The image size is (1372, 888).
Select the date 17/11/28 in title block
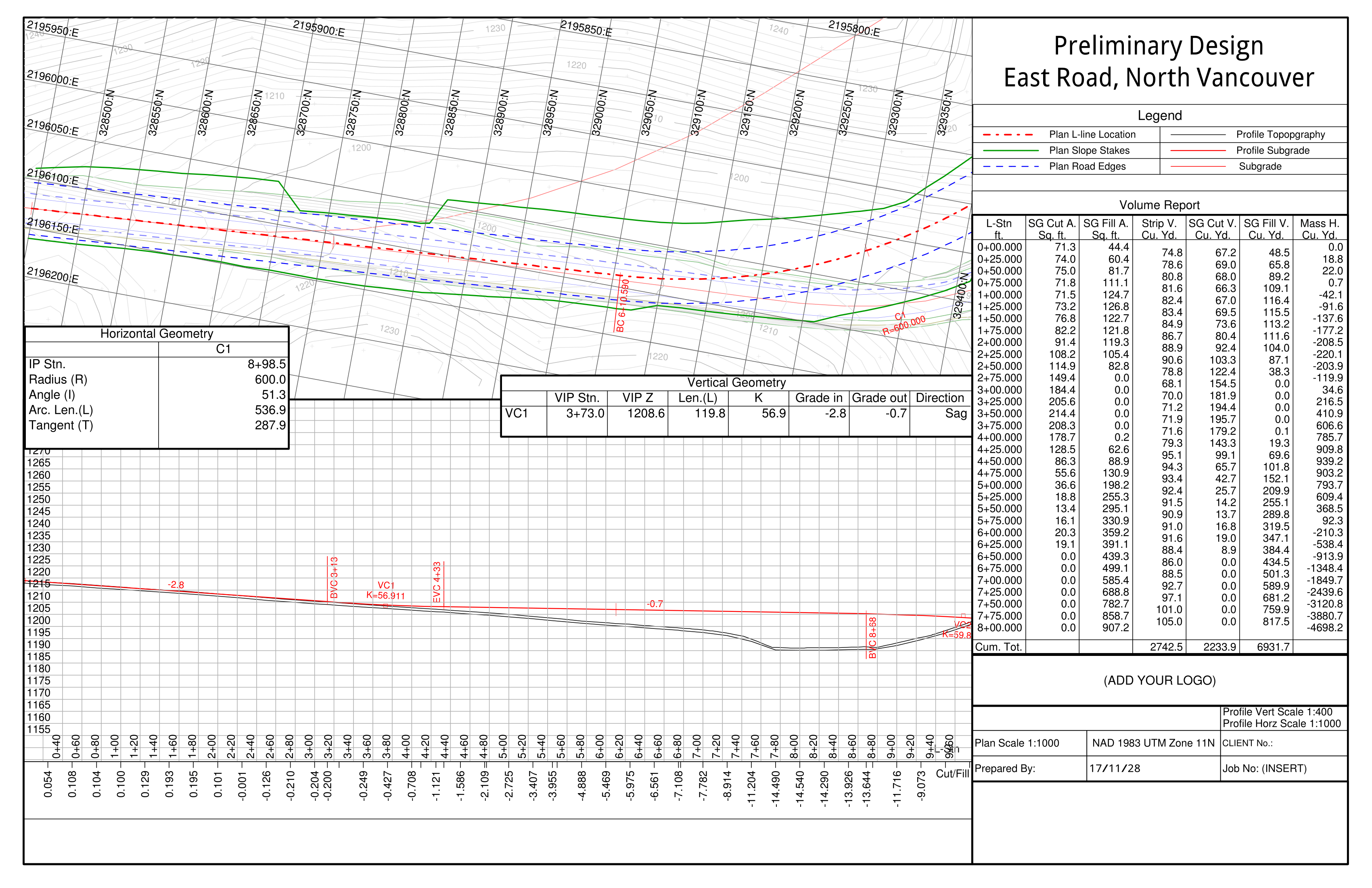[1114, 769]
